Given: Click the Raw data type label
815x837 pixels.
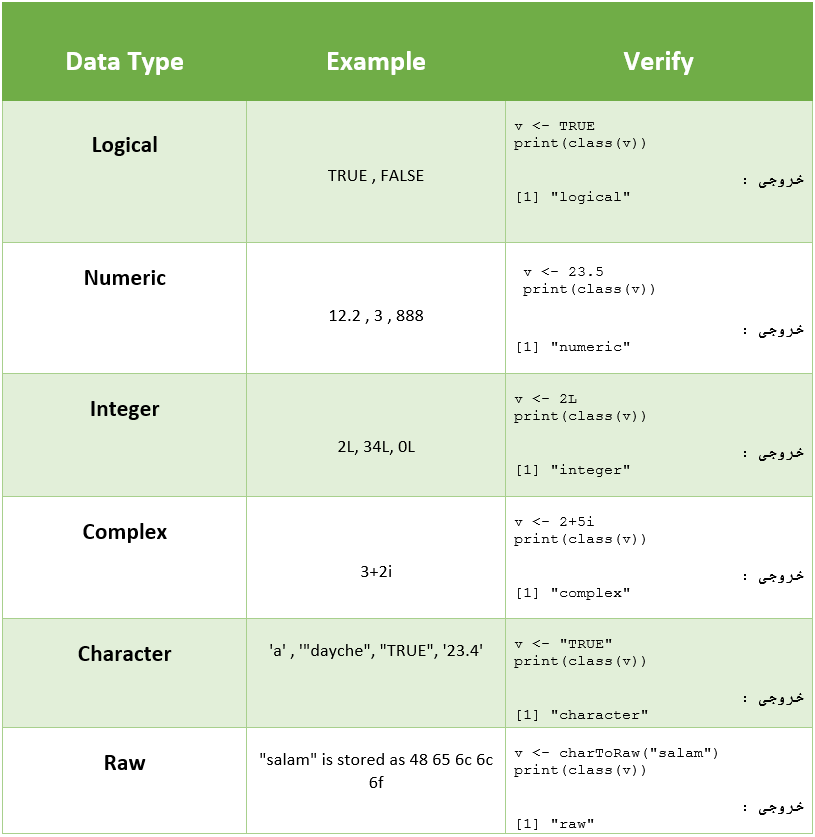Looking at the screenshot, I should point(124,763).
